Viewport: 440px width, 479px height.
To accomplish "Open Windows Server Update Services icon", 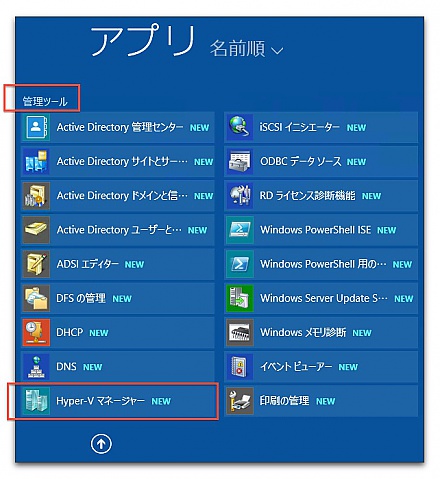I will point(239,298).
